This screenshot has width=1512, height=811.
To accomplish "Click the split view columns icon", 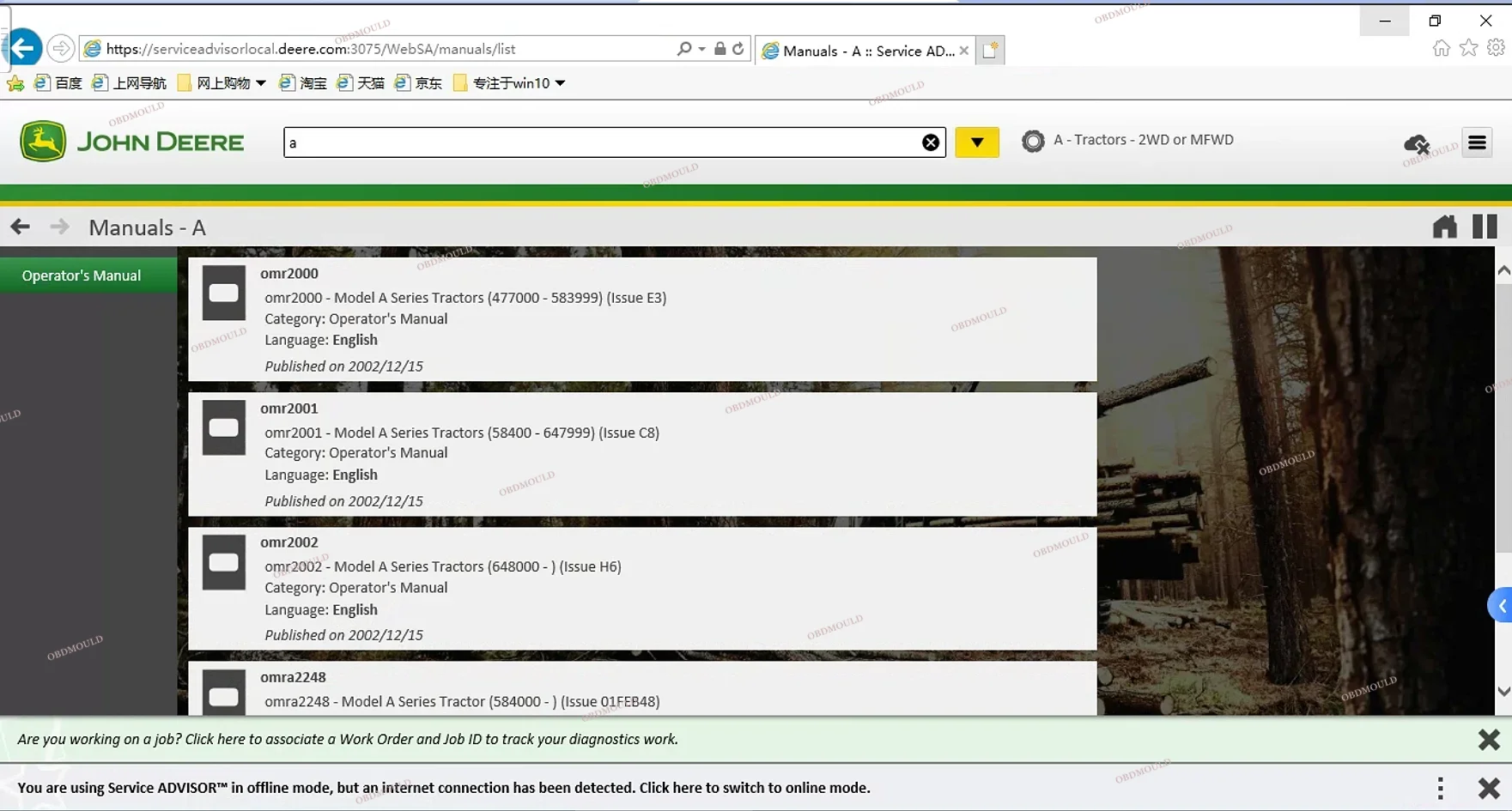I will pyautogui.click(x=1485, y=227).
